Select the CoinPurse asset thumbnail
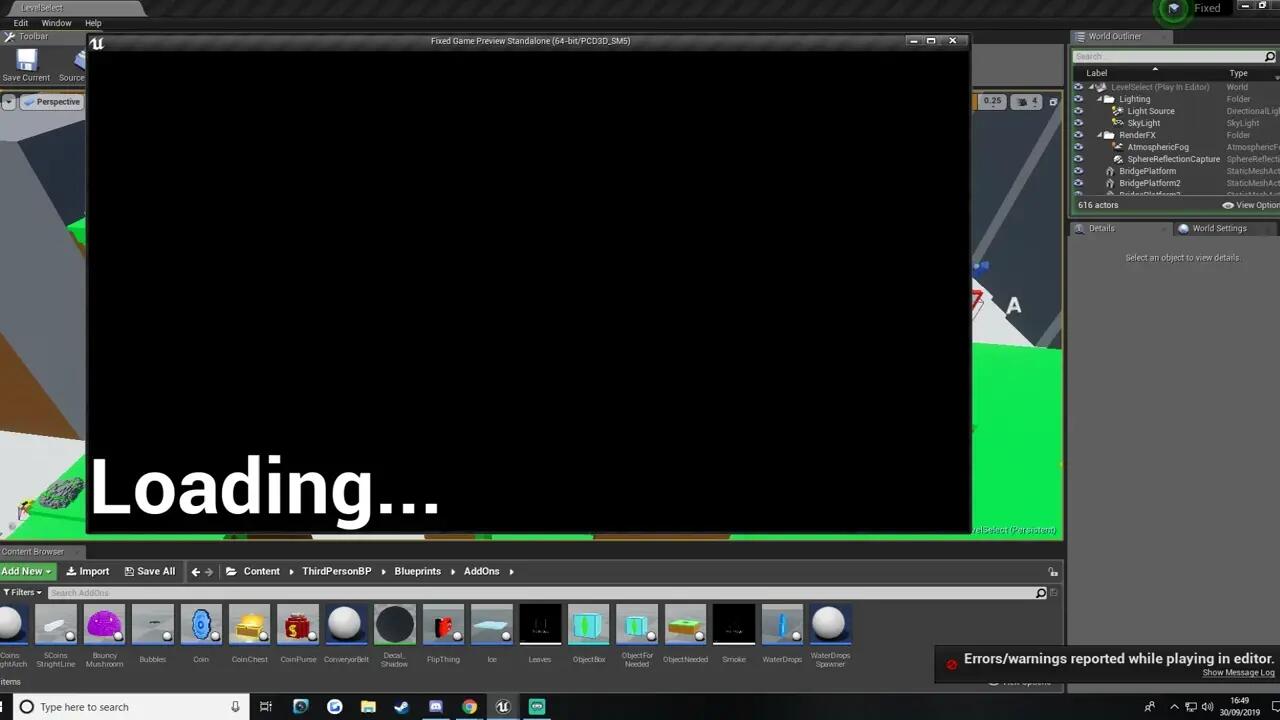 (298, 625)
